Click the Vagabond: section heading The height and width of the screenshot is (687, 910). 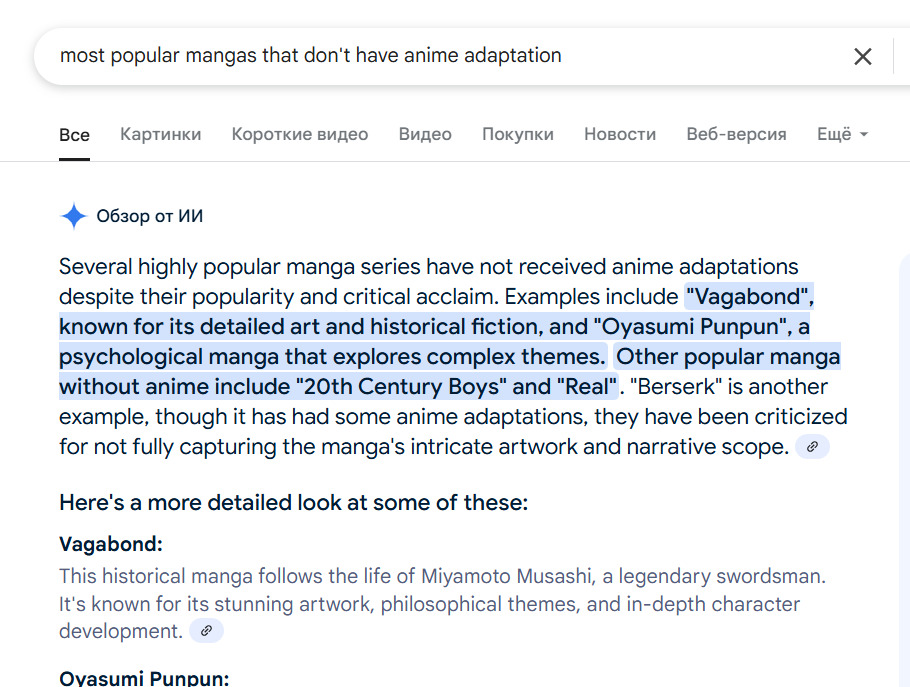110,544
